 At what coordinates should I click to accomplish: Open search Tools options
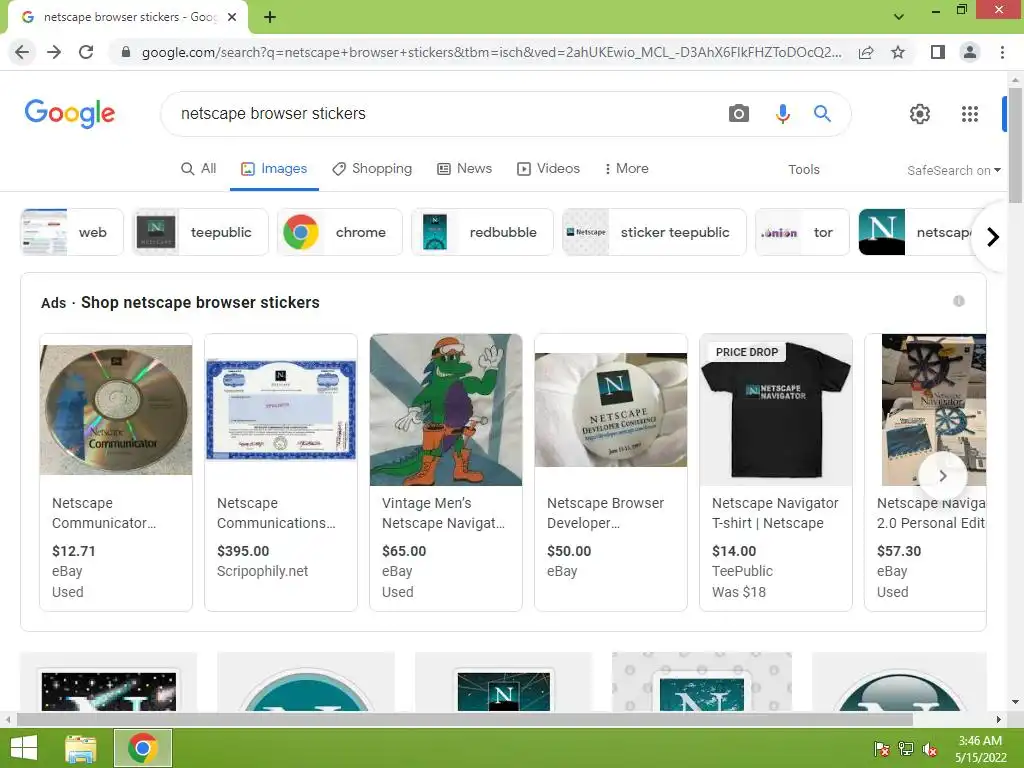tap(803, 170)
